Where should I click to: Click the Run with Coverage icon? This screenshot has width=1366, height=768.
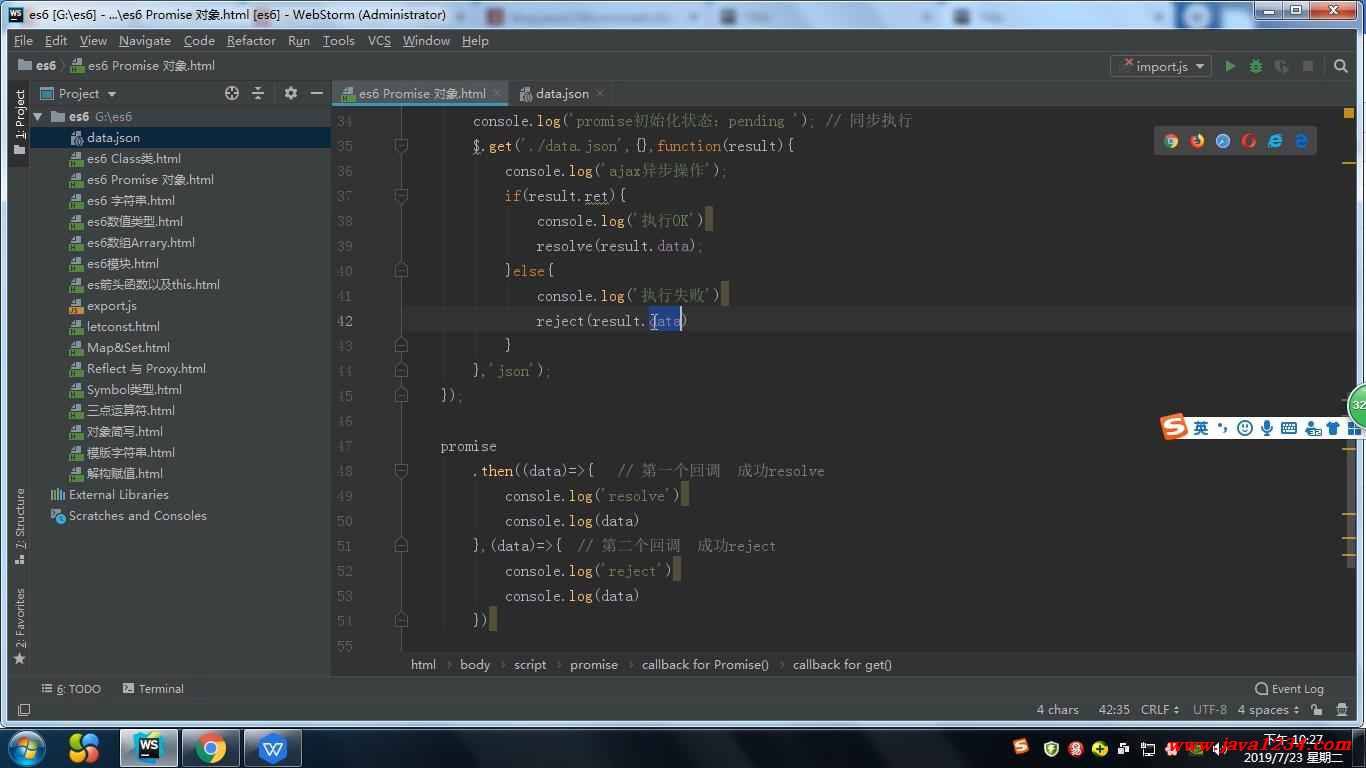(x=1282, y=66)
